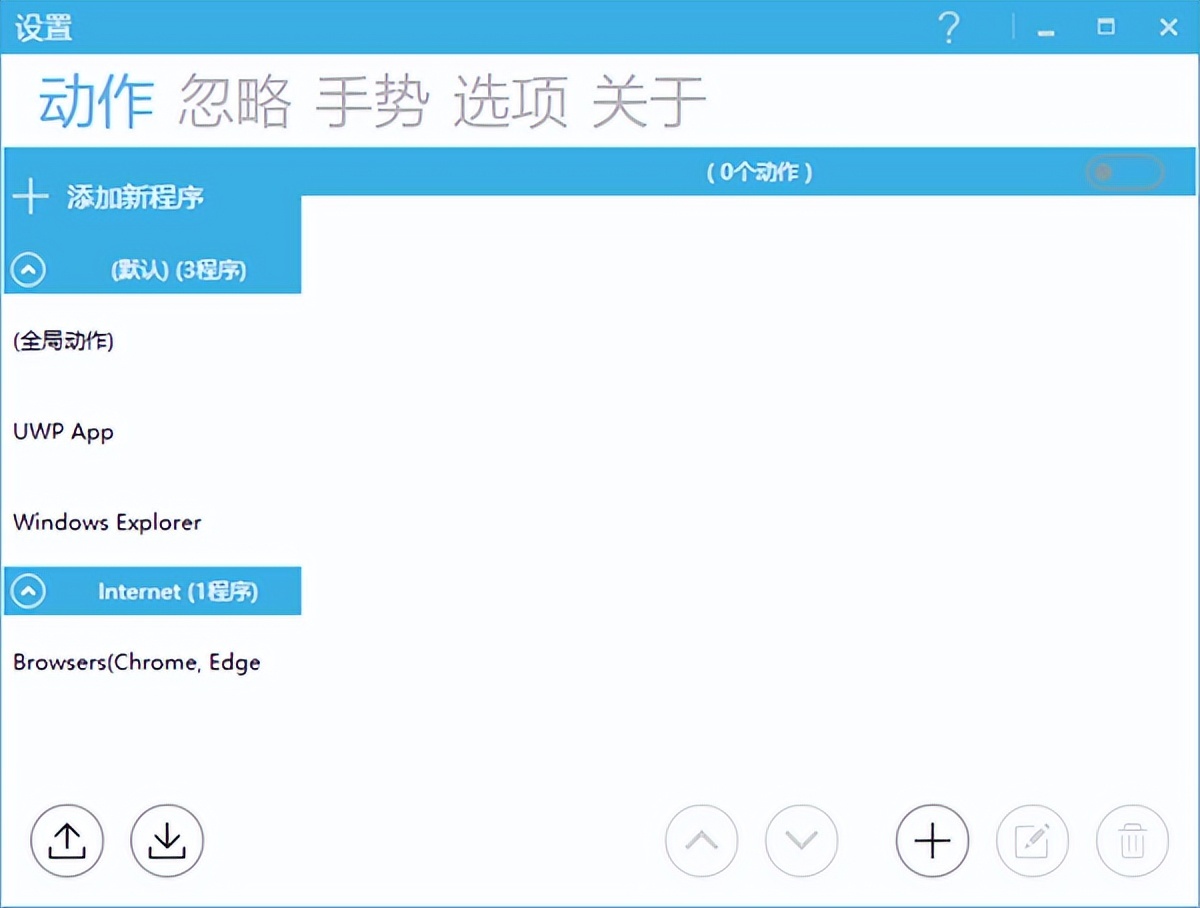Select the Browsers(Chrome, Edge entry
Image resolution: width=1200 pixels, height=908 pixels.
tap(136, 662)
